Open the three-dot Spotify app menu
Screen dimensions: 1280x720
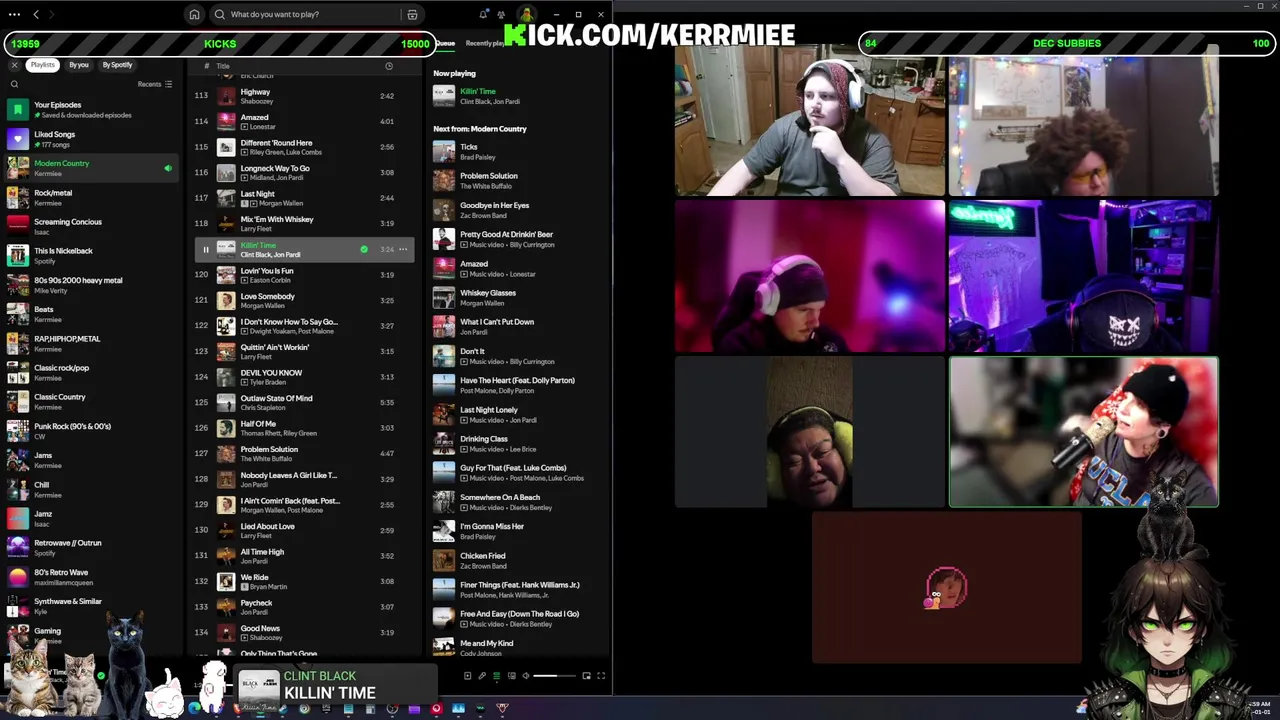tap(14, 14)
